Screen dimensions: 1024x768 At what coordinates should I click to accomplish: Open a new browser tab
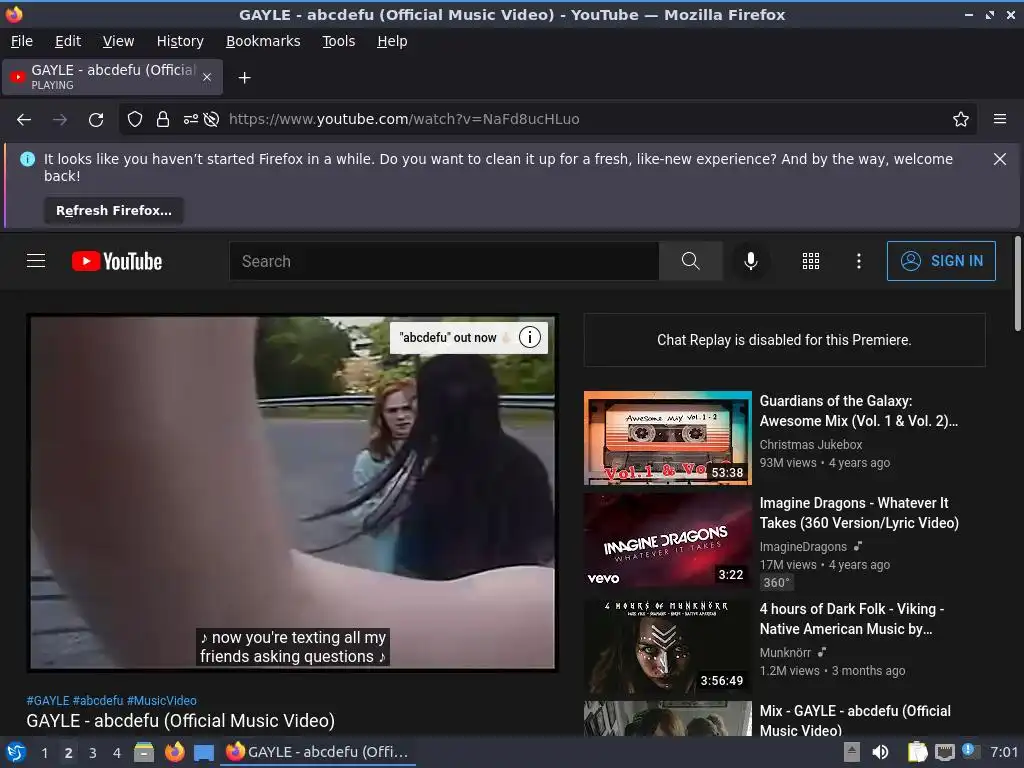[x=244, y=78]
